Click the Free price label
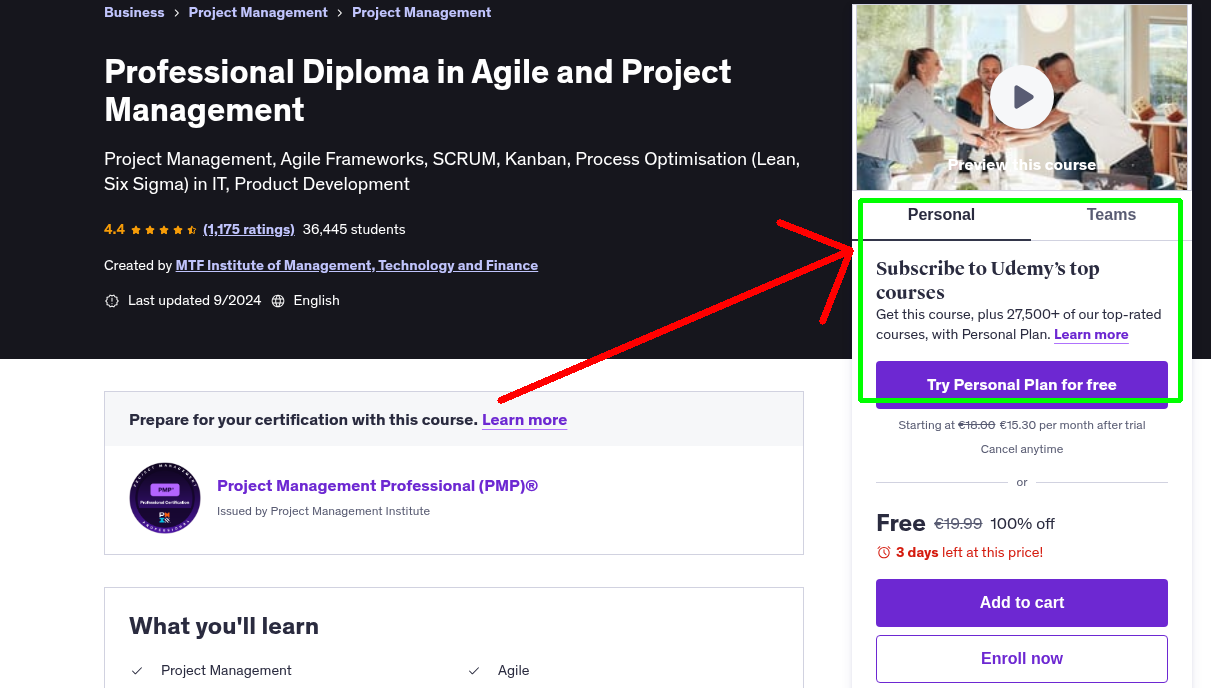Screen dimensions: 1211x688 pos(901,523)
